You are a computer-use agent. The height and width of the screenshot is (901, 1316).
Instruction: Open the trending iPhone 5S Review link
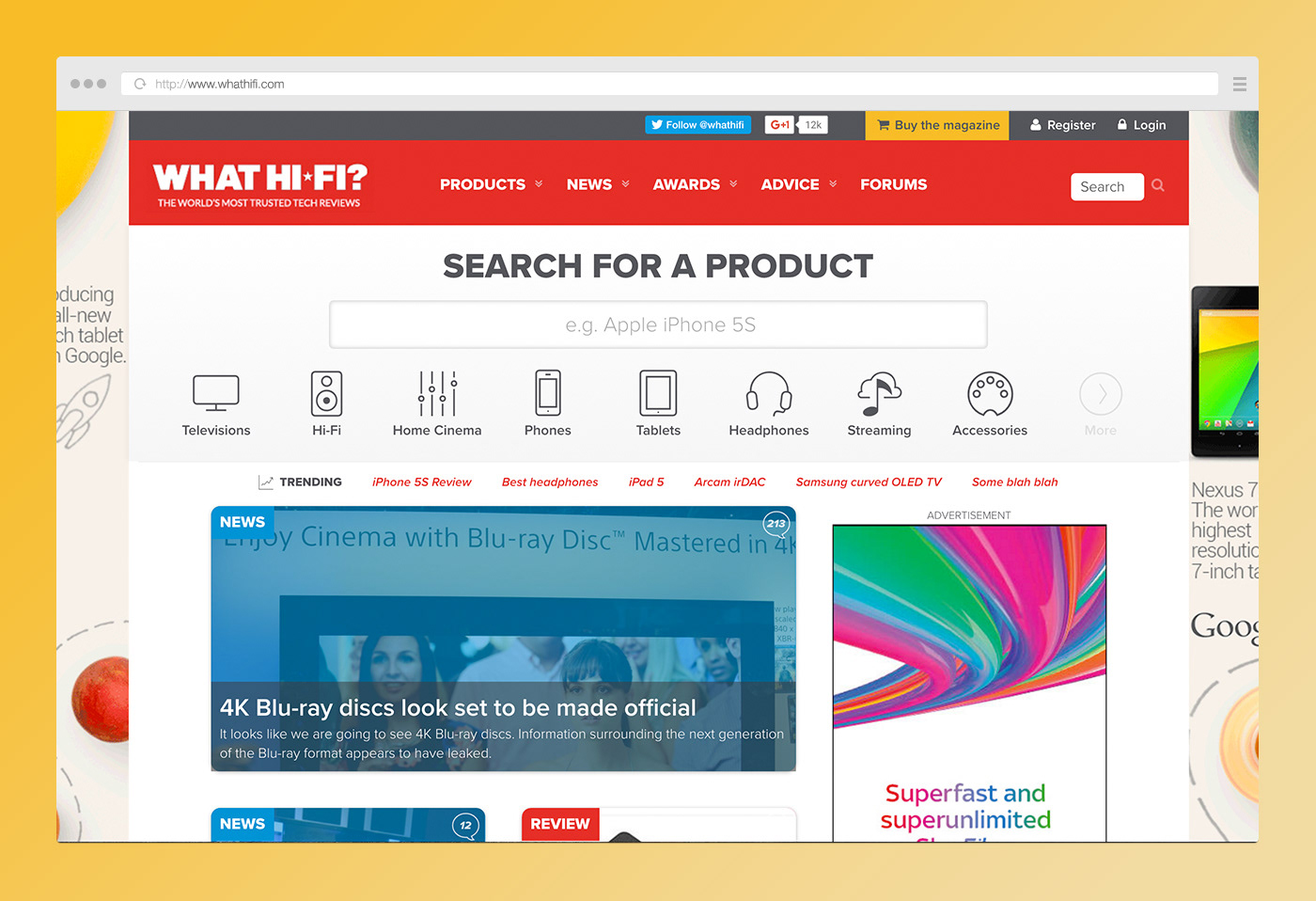[422, 482]
